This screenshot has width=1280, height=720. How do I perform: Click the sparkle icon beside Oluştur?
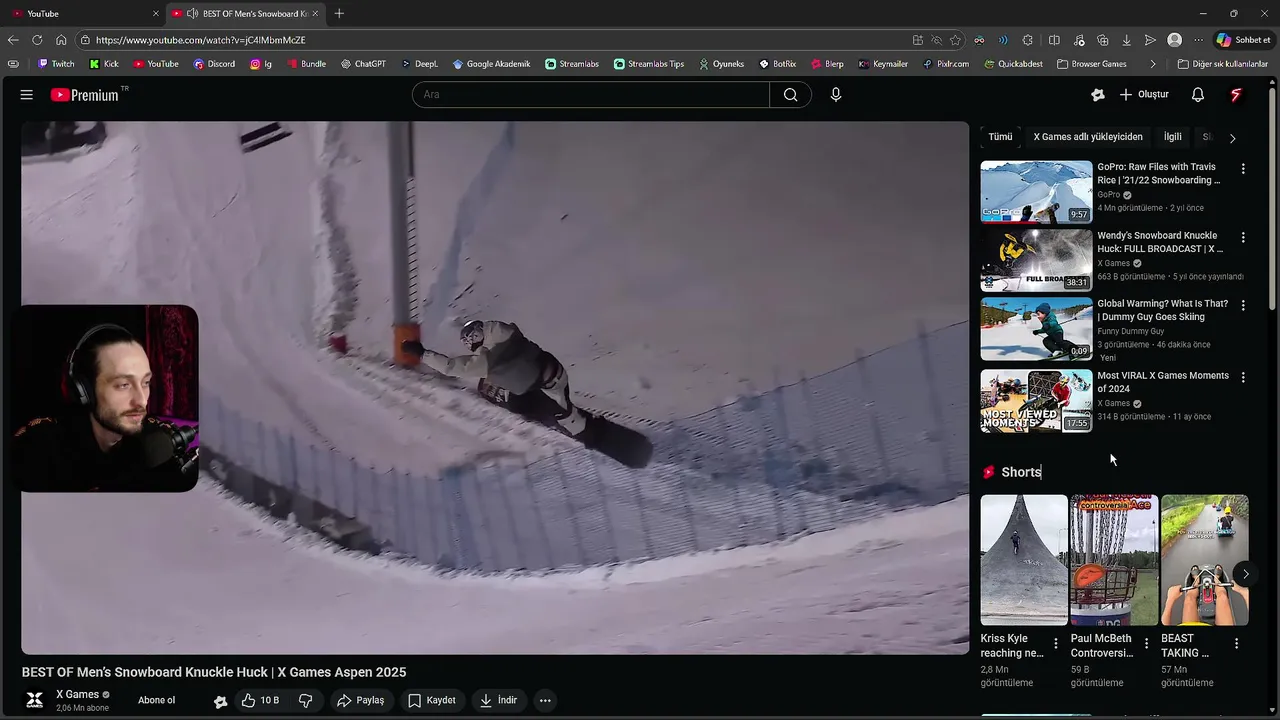click(1098, 95)
